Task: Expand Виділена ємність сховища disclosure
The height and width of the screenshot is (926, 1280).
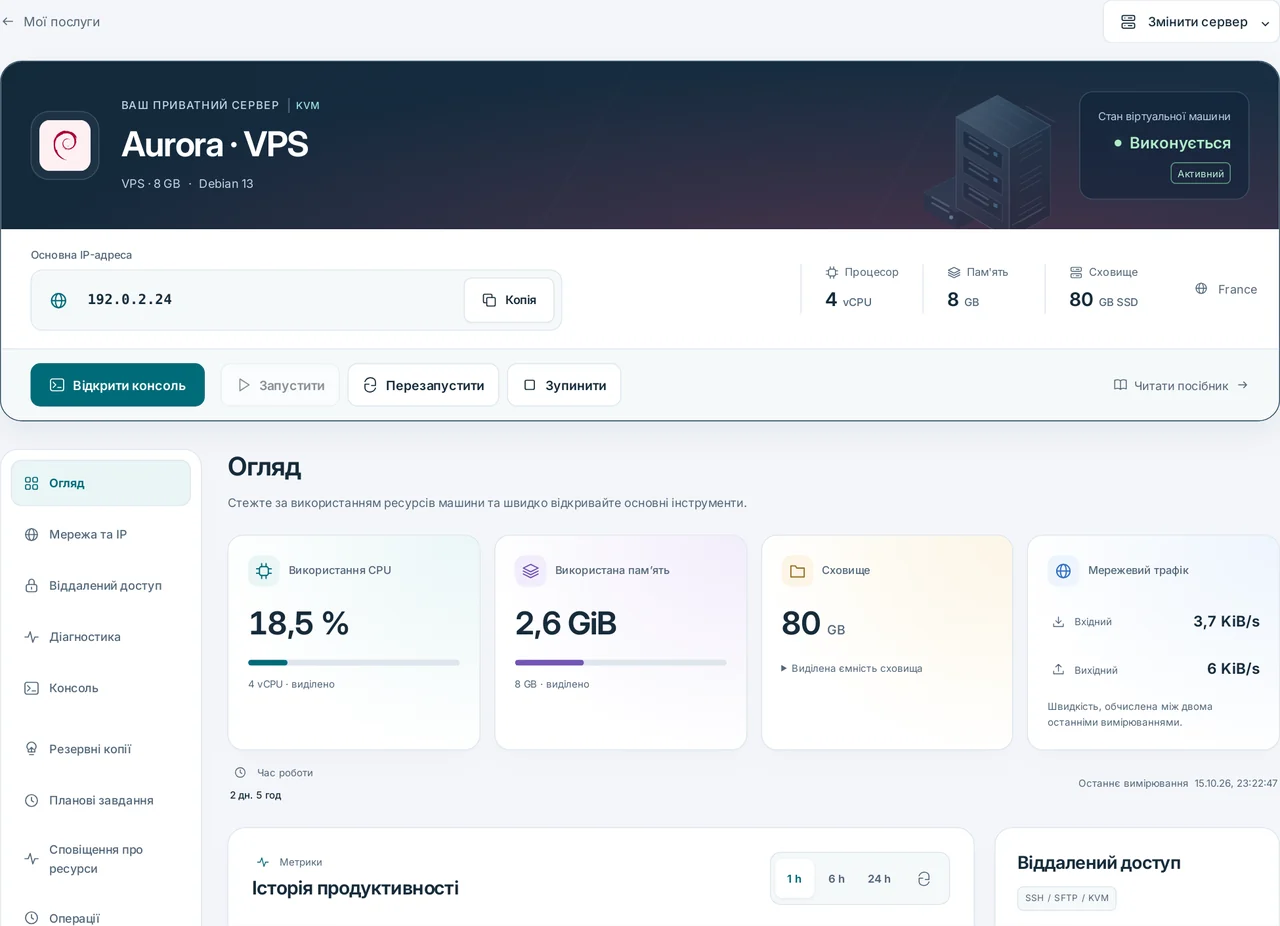Action: click(852, 668)
